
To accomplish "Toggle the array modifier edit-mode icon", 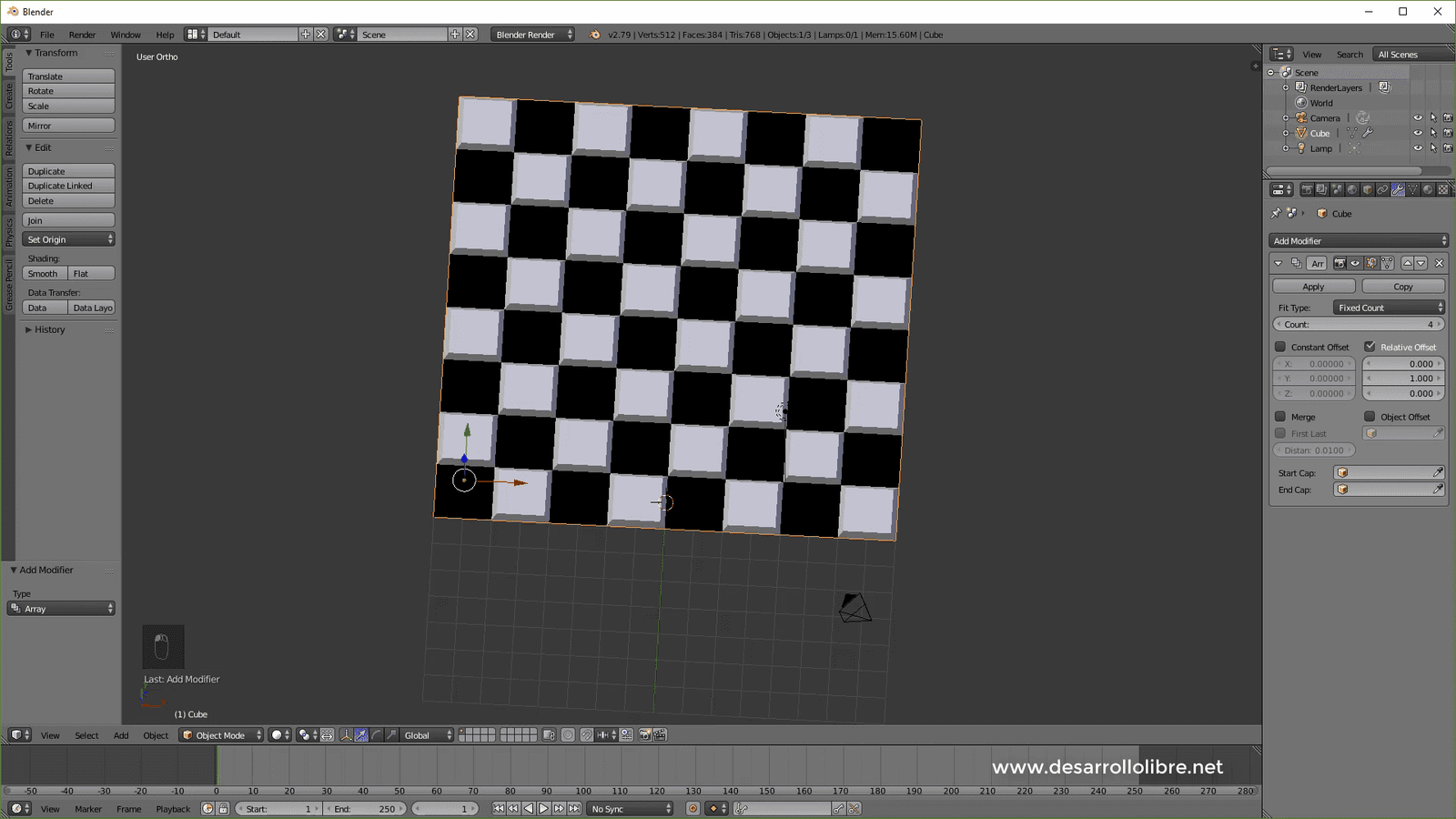I will click(x=1371, y=263).
